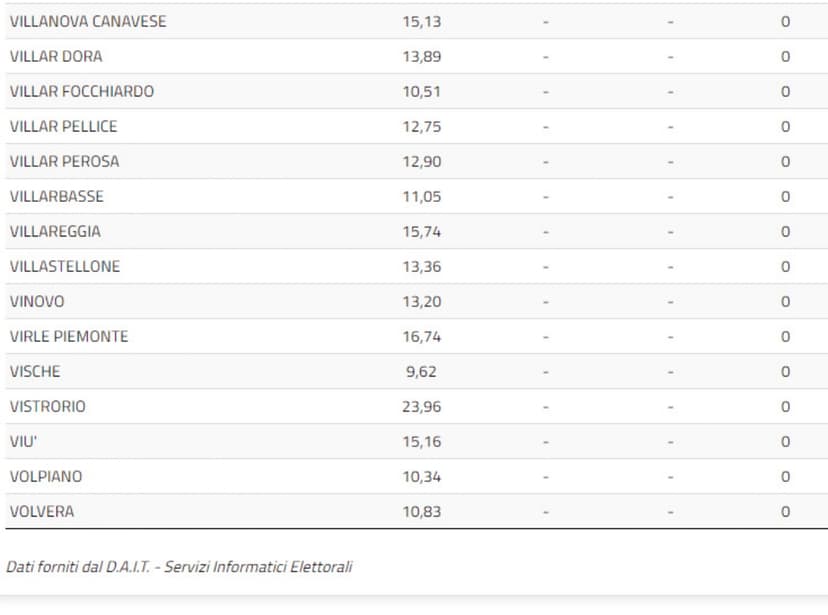This screenshot has width=828, height=615.
Task: Click the VISTRORIO entry
Action: point(48,406)
